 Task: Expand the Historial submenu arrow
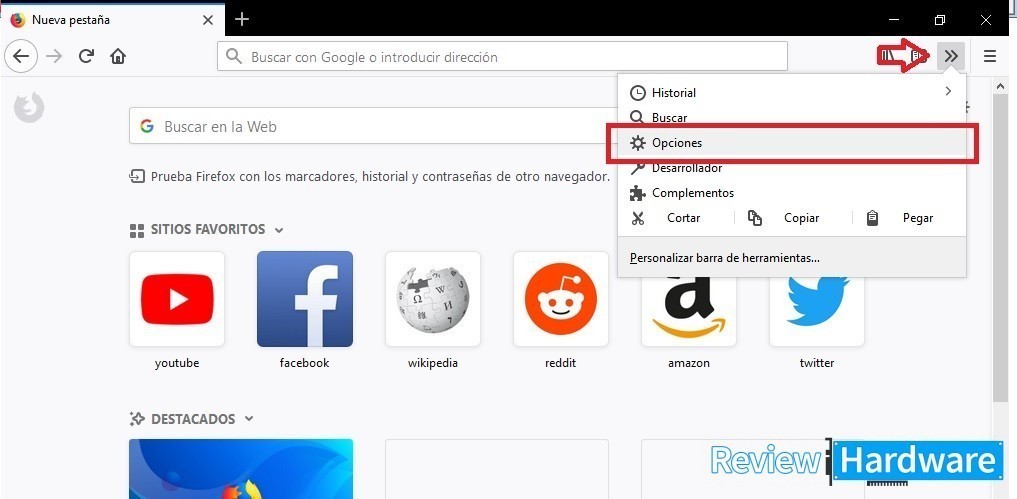pos(948,91)
